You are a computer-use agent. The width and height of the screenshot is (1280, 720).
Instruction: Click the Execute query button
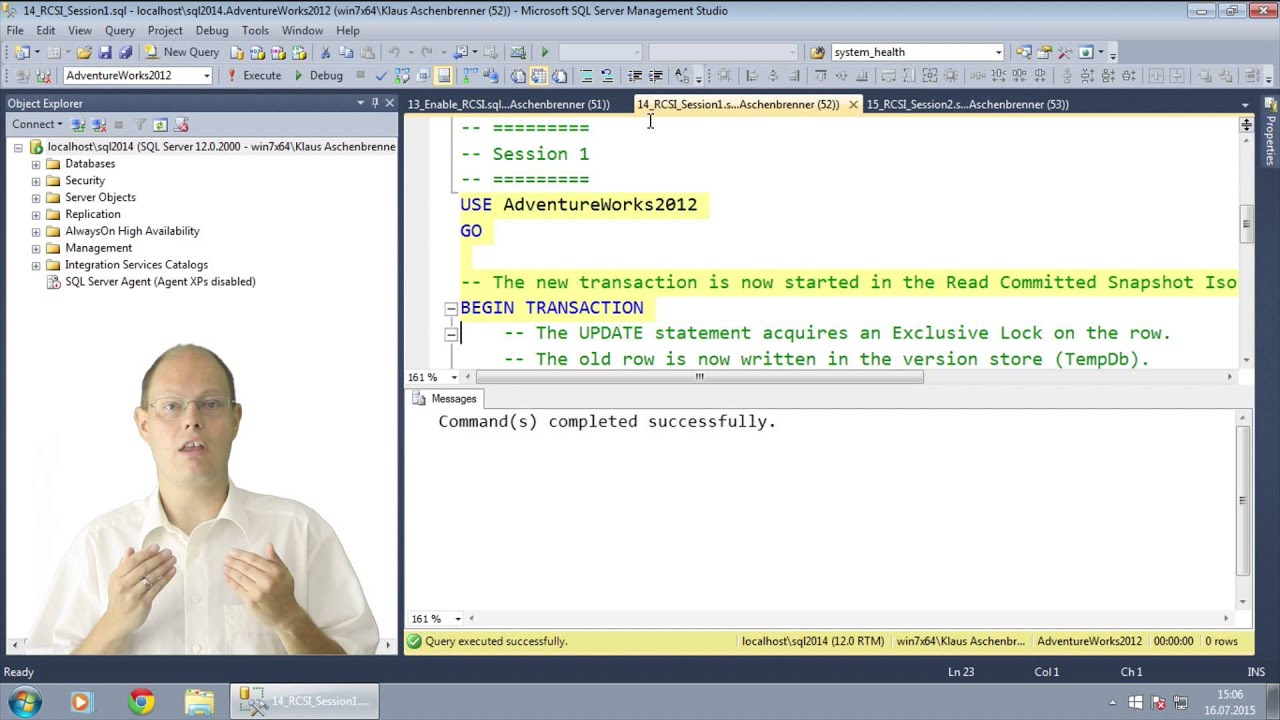(x=254, y=75)
